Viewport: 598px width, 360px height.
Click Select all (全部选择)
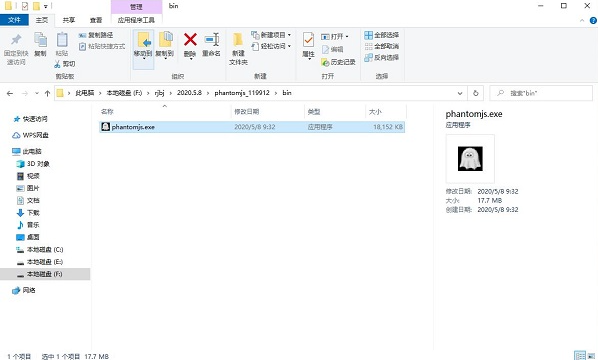coord(382,35)
